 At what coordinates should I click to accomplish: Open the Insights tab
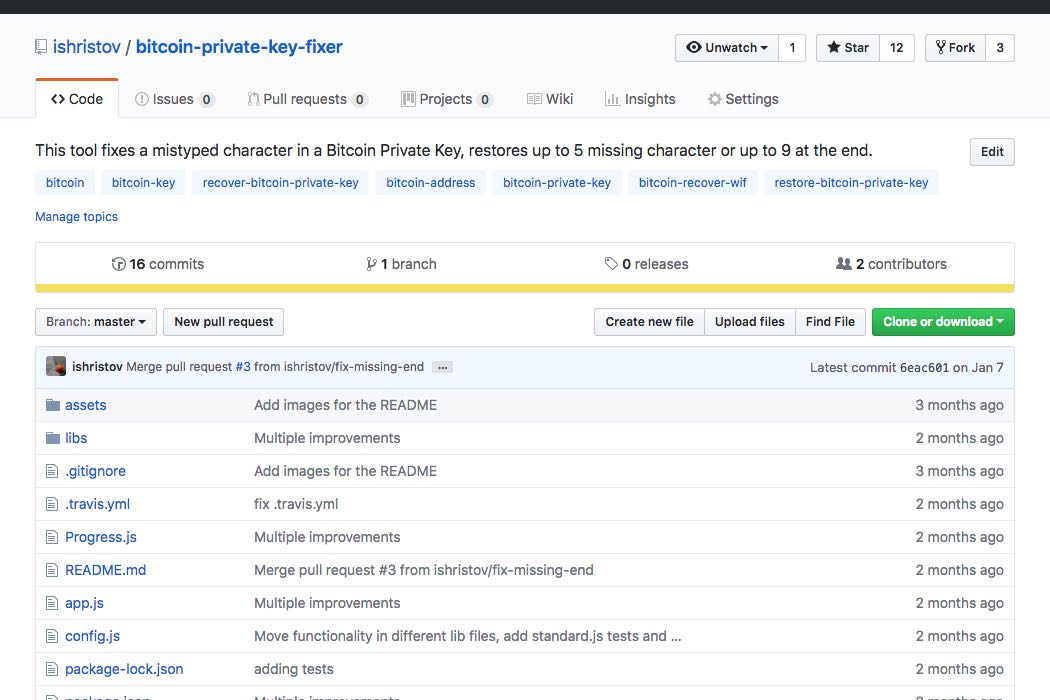[x=640, y=99]
